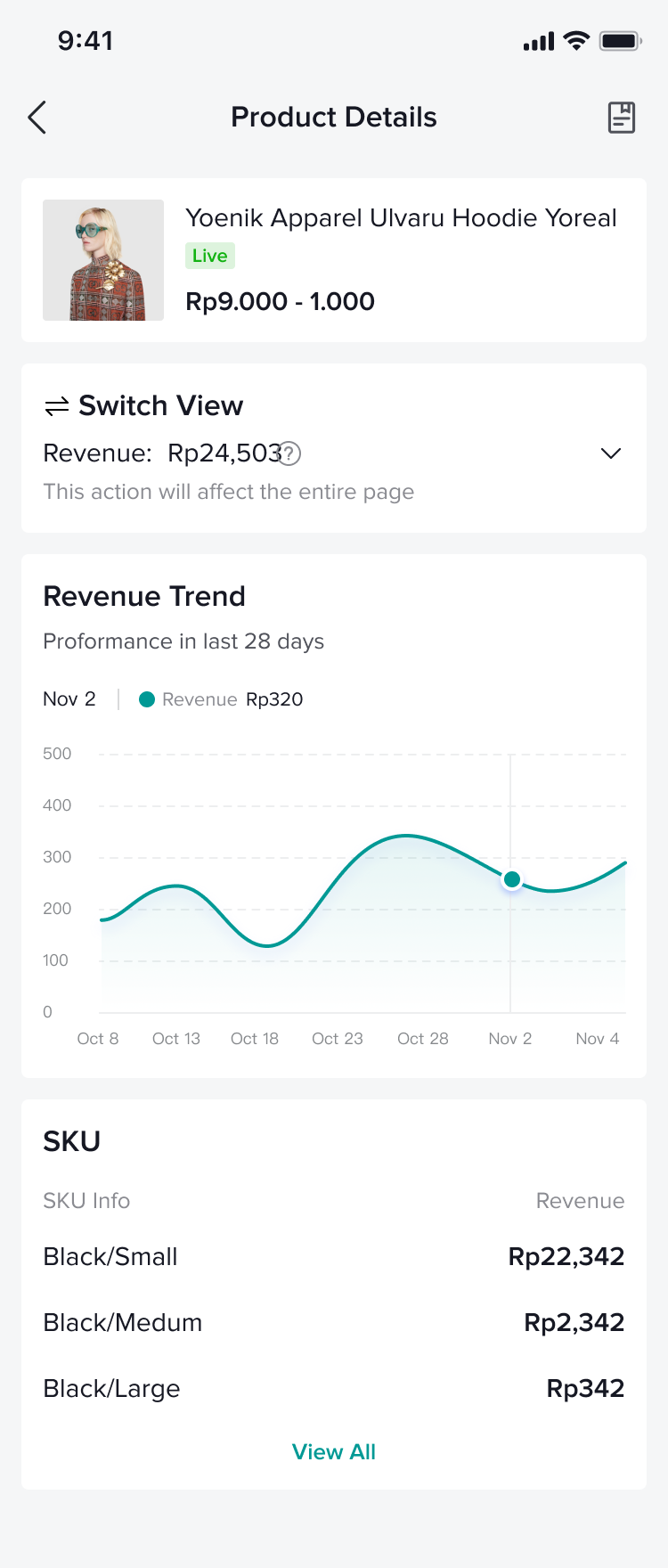Click the View All link
Image resolution: width=668 pixels, height=1568 pixels.
tap(334, 1452)
